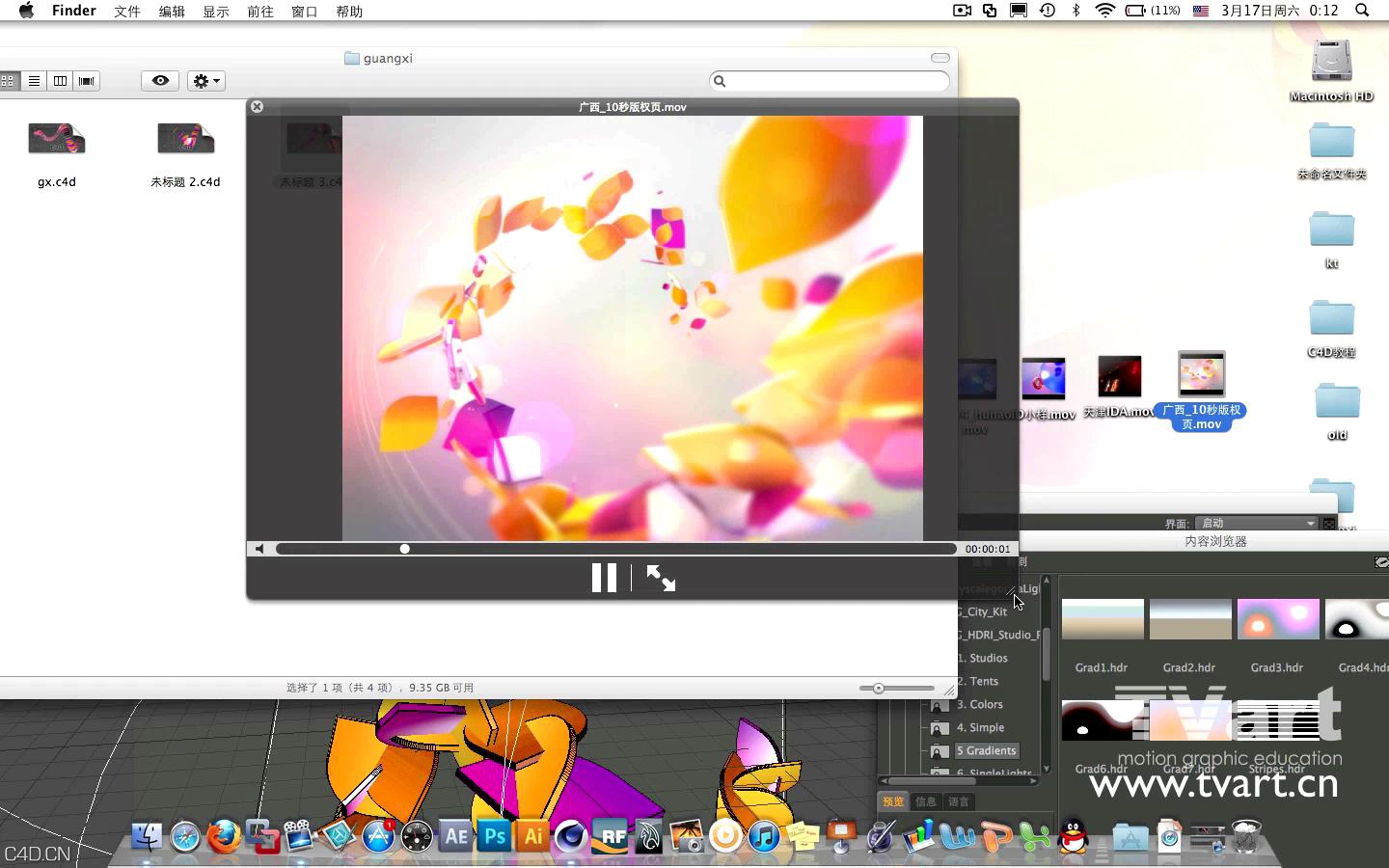
Task: Open the 界面 layout dropdown set to 启动
Action: 1256,523
